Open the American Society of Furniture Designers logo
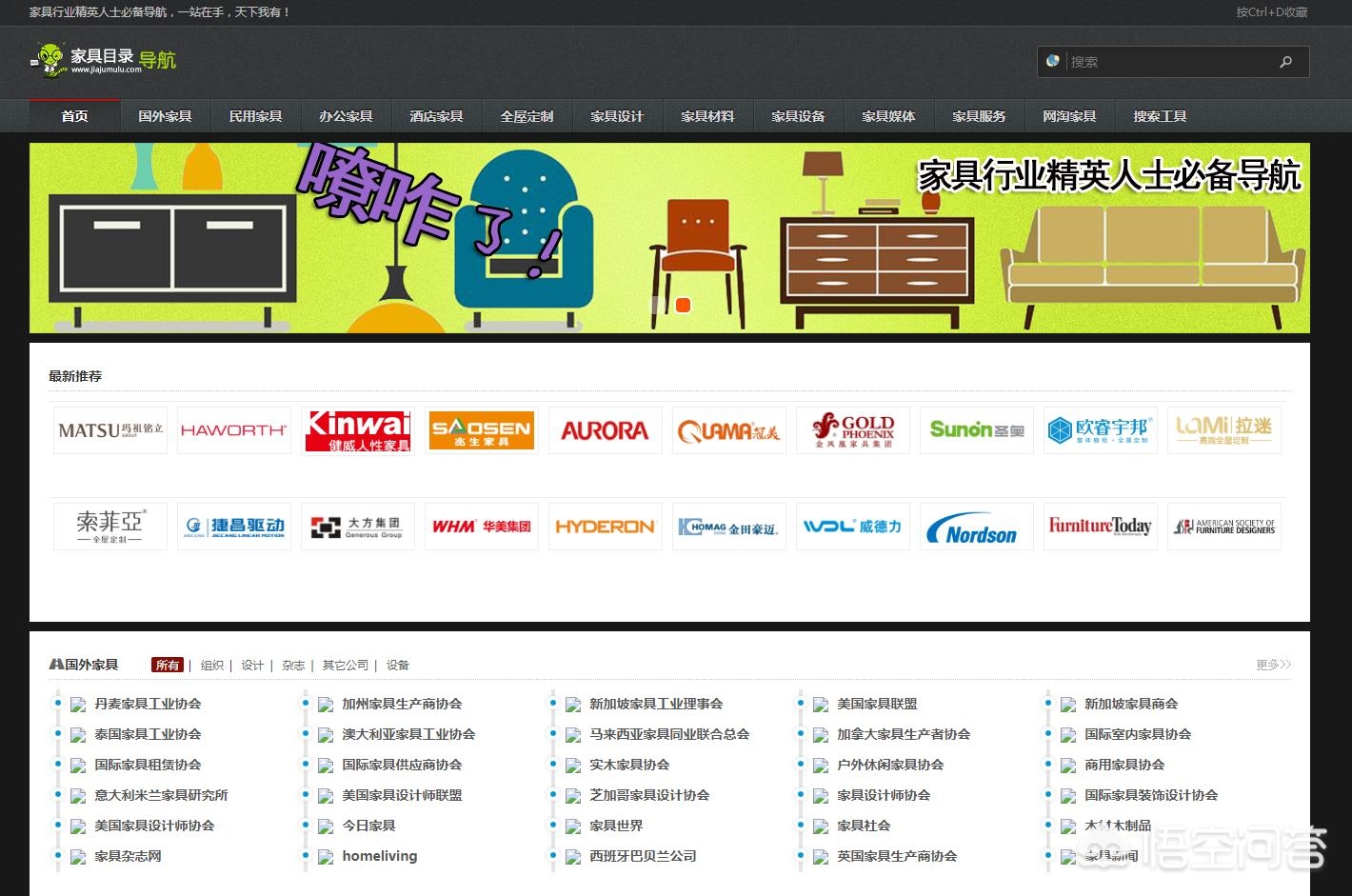 [1224, 527]
